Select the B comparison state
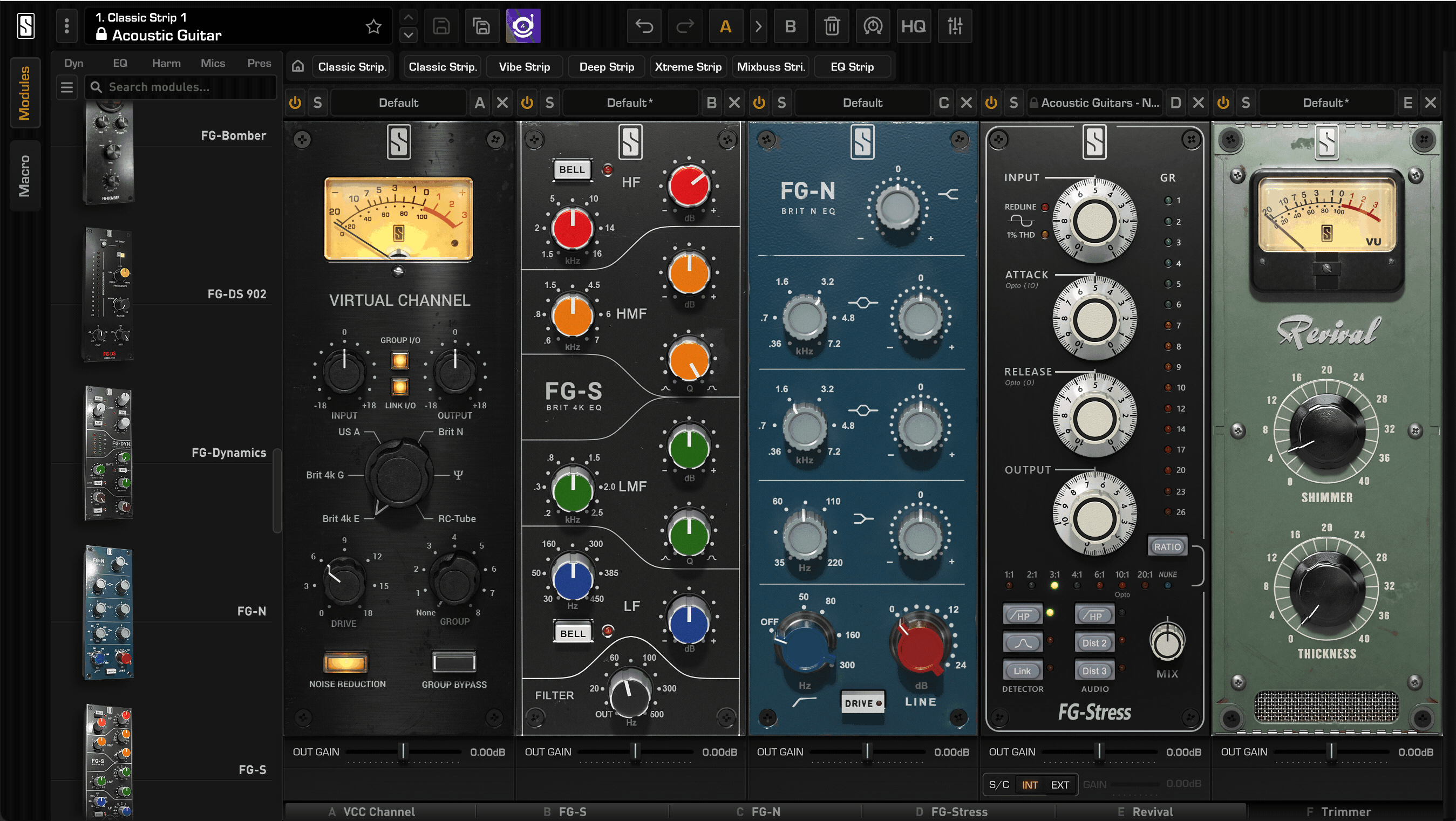Screen dimensions: 1456x821 pos(791,26)
